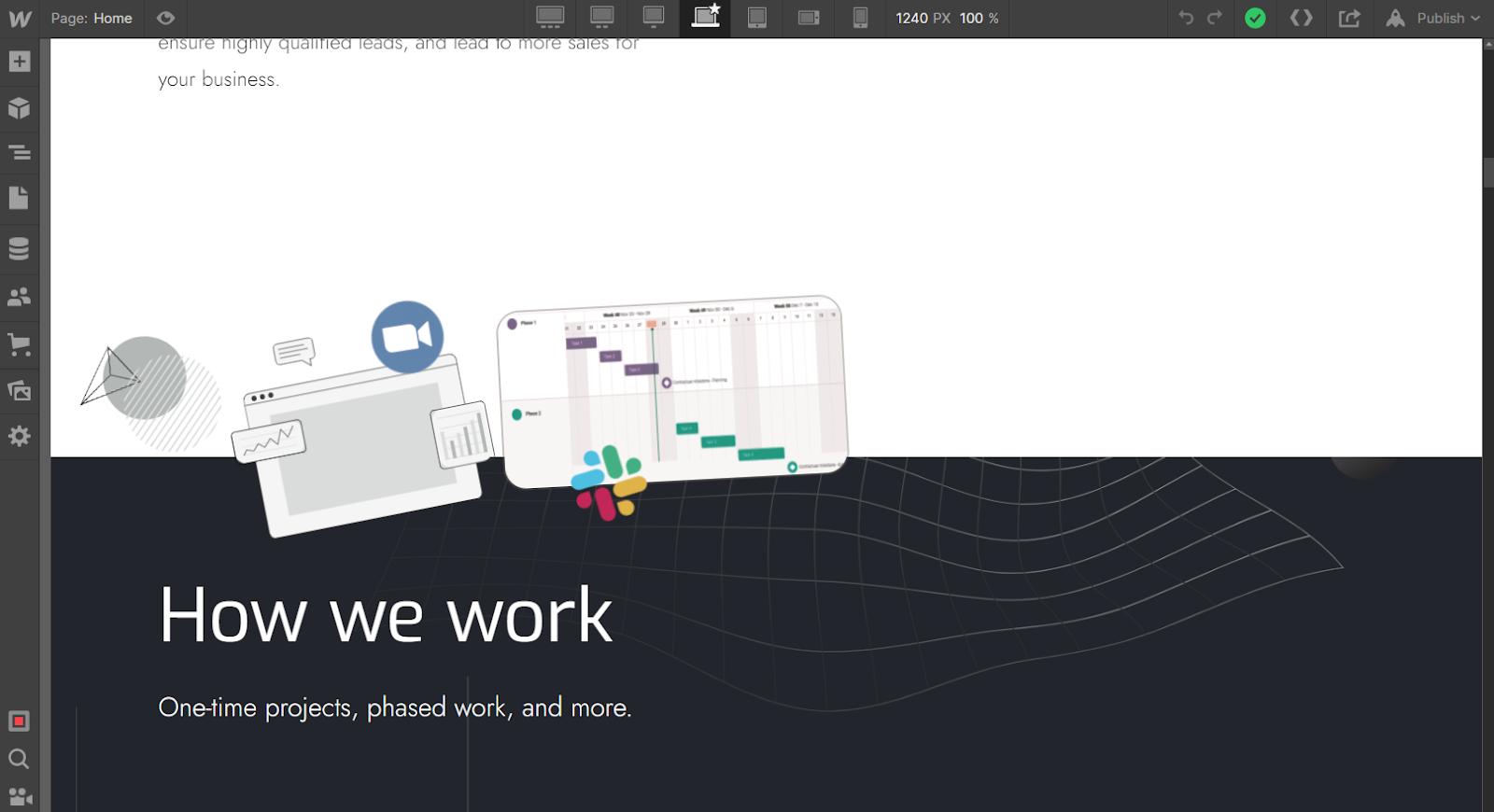Open the Pages panel
1494x812 pixels.
click(x=20, y=198)
